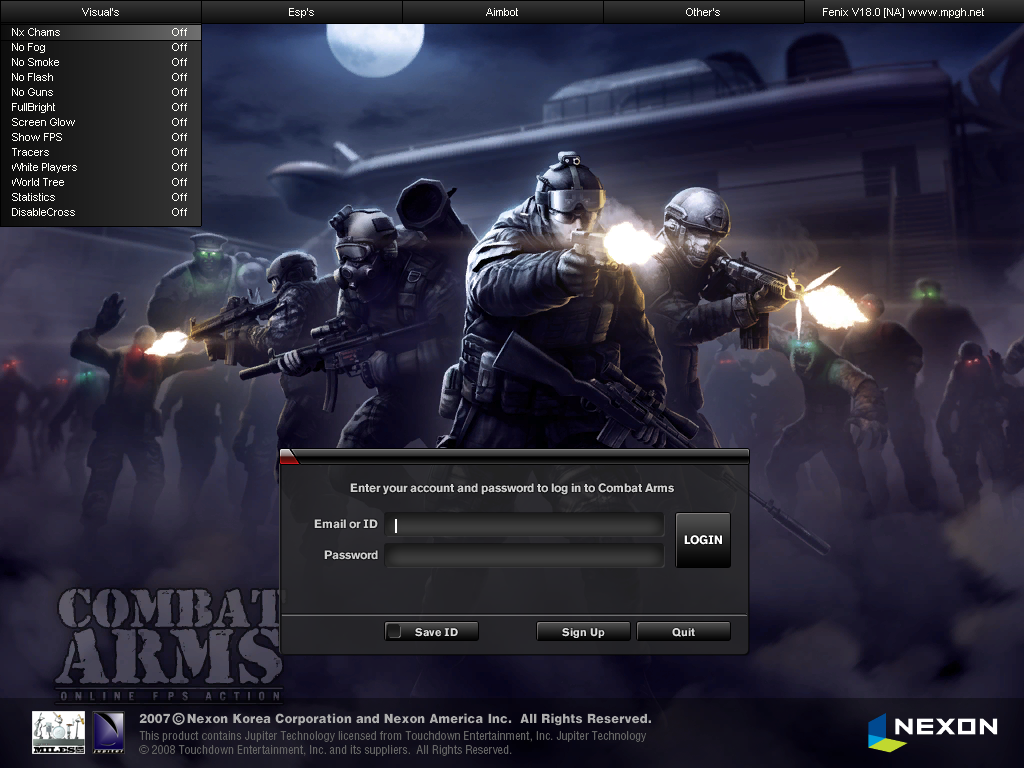Click the Password input field
Viewport: 1024px width, 768px height.
(524, 555)
